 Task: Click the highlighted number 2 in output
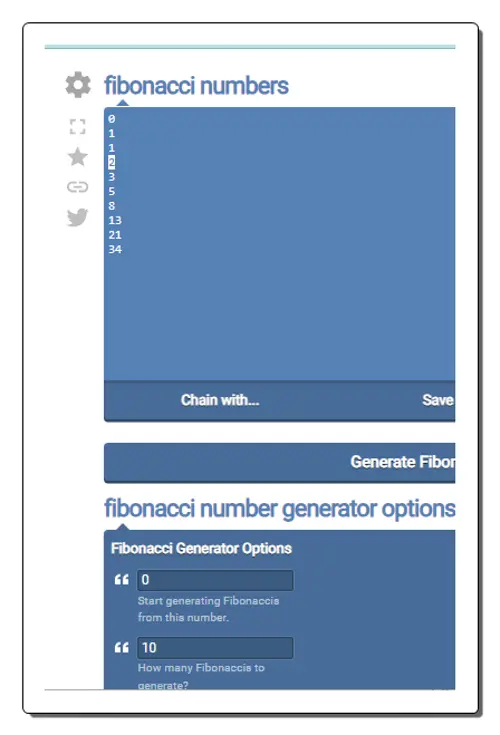[x=112, y=162]
